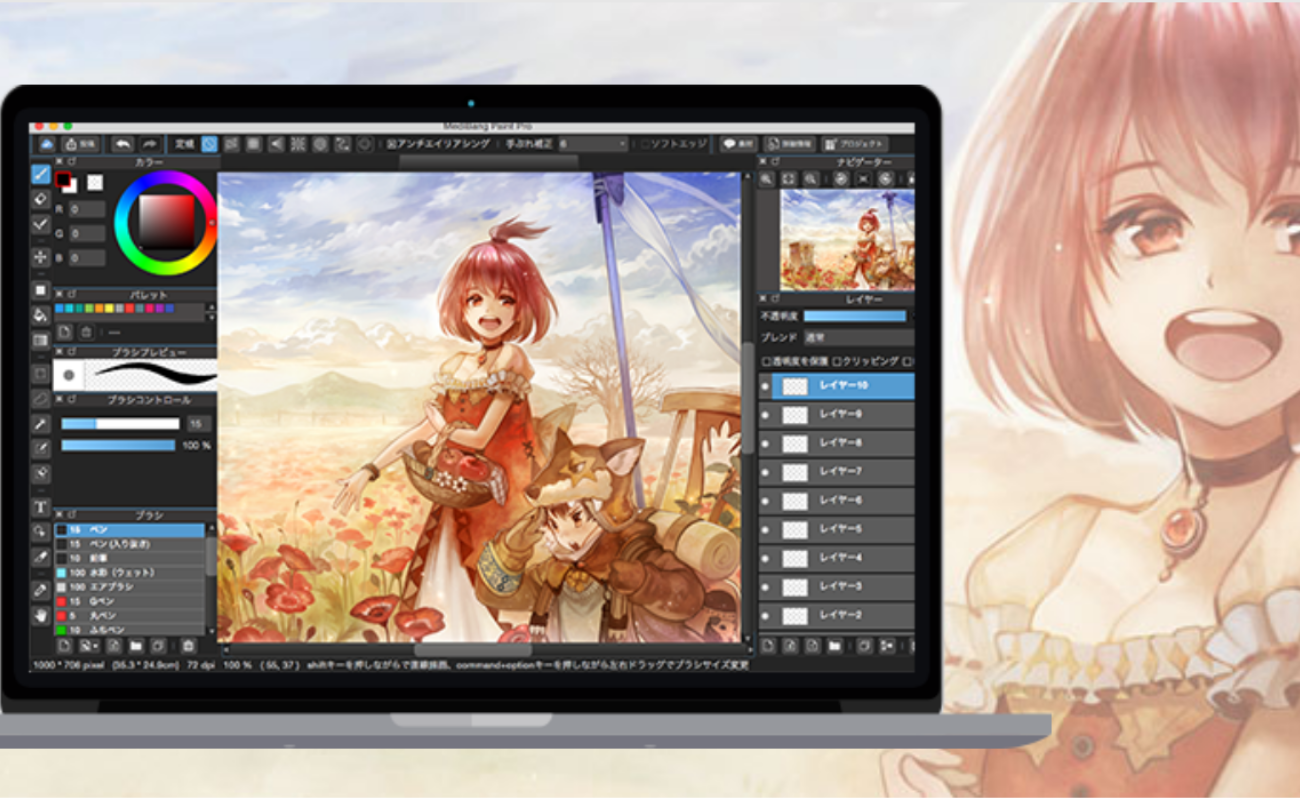Click the button left of プロジェクト

(789, 144)
